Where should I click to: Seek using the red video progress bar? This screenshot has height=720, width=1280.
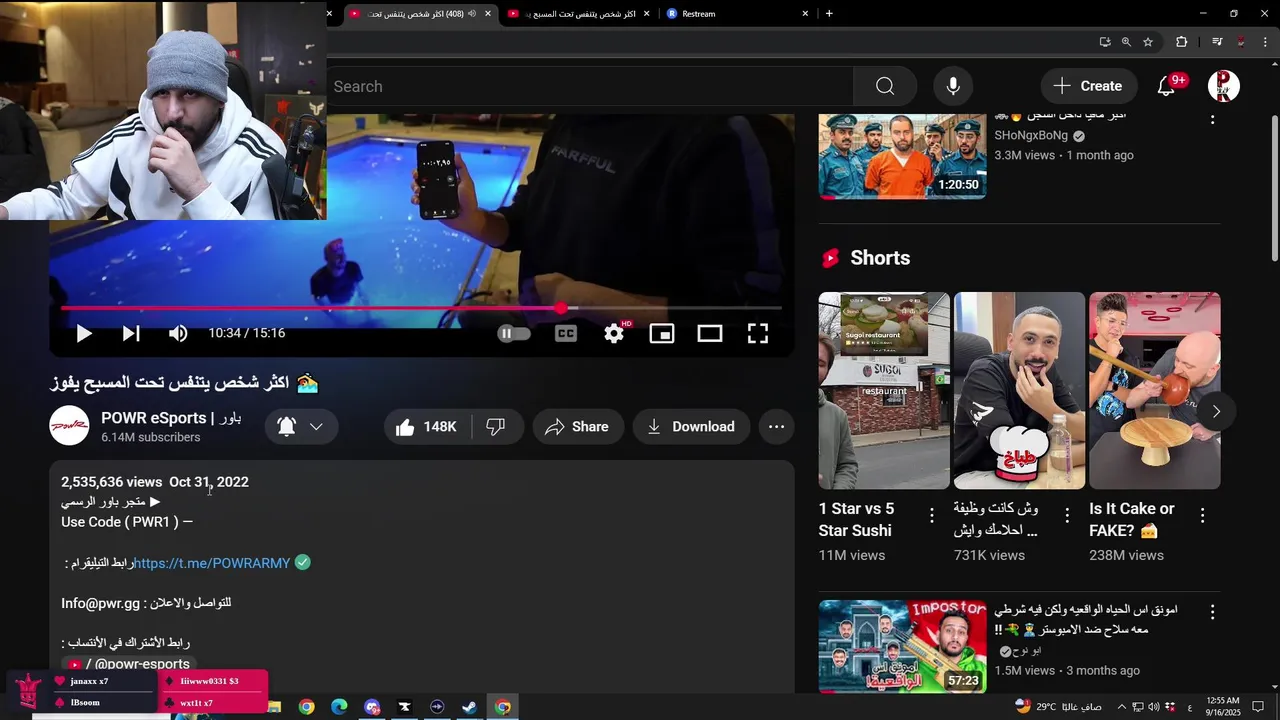click(421, 308)
